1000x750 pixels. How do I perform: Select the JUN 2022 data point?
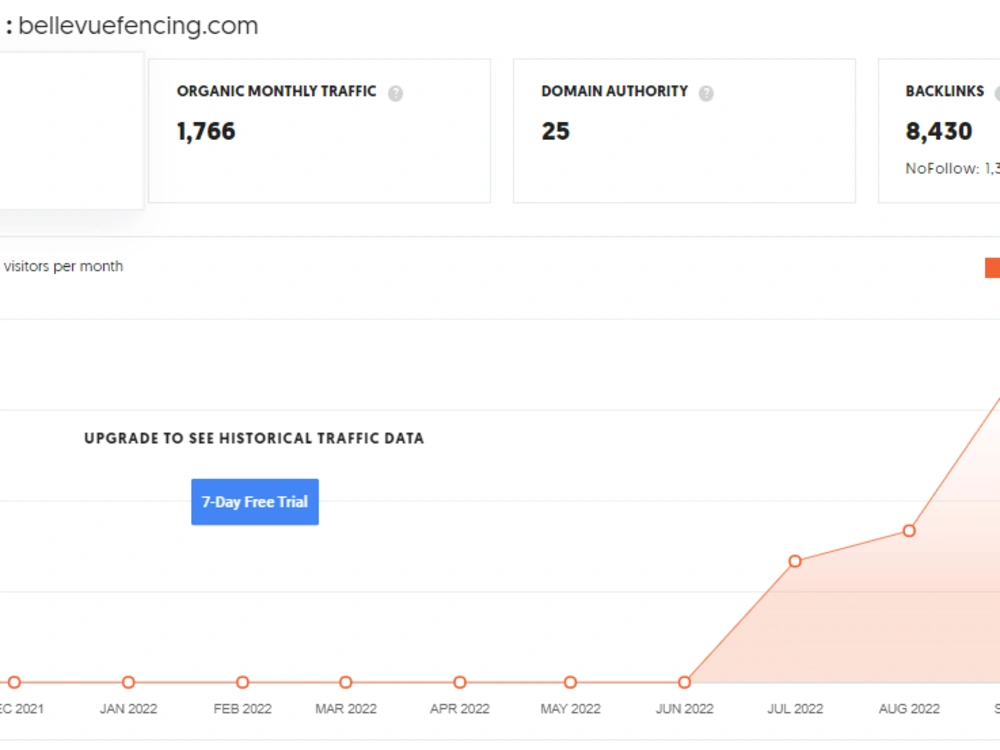click(x=684, y=682)
